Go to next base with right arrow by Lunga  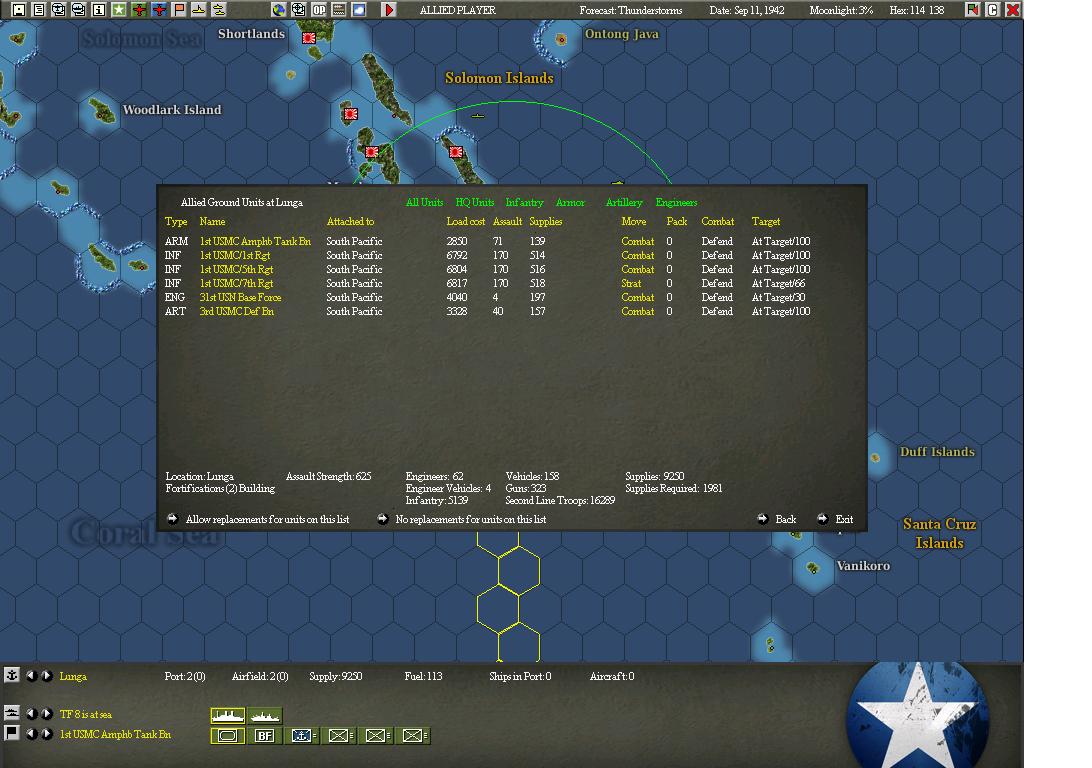point(47,675)
